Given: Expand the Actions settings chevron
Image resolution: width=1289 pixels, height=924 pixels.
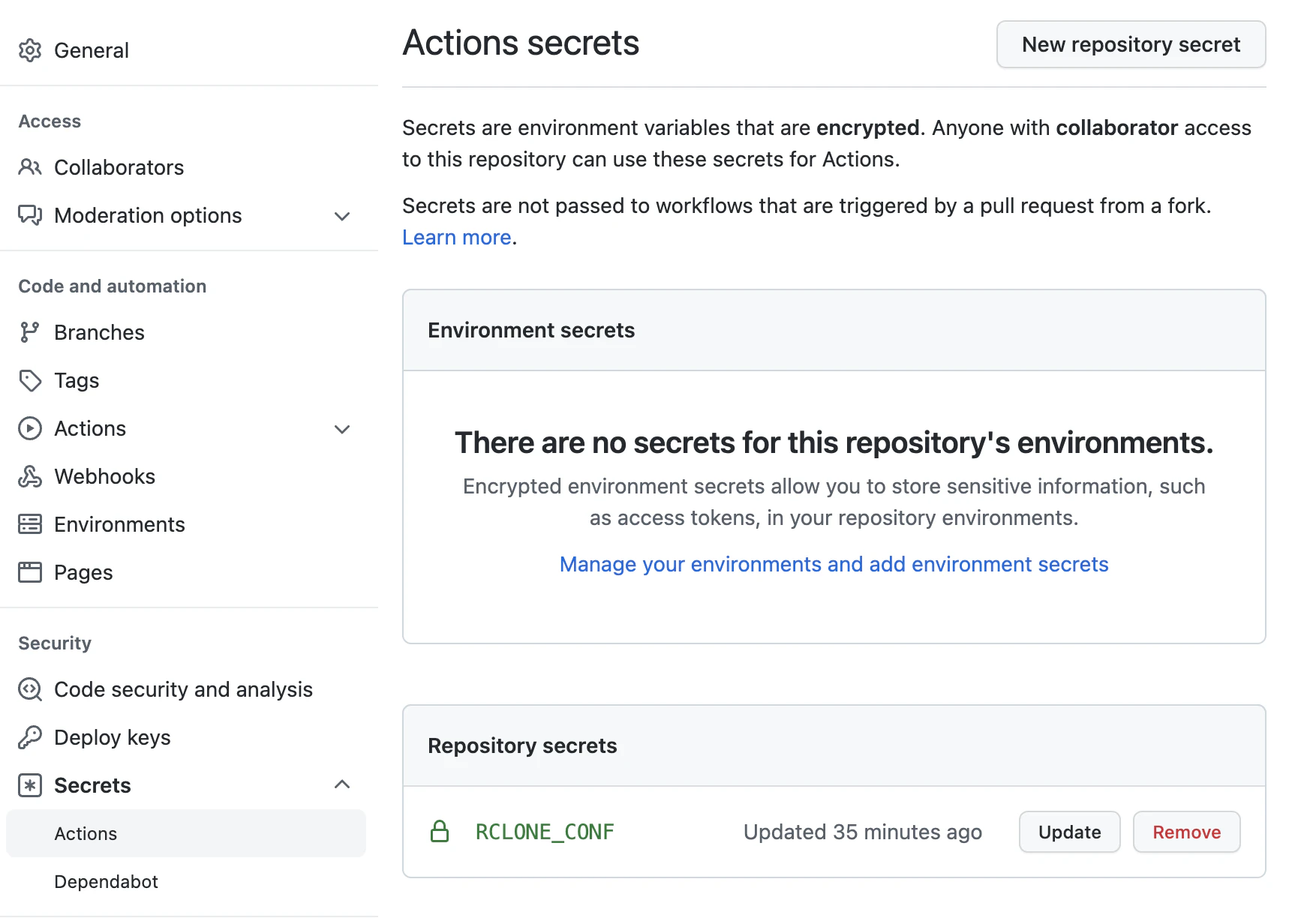Looking at the screenshot, I should pos(342,429).
